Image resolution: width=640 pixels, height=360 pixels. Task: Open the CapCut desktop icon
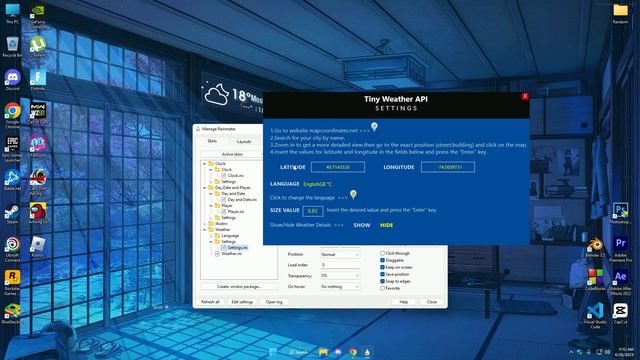(620, 314)
